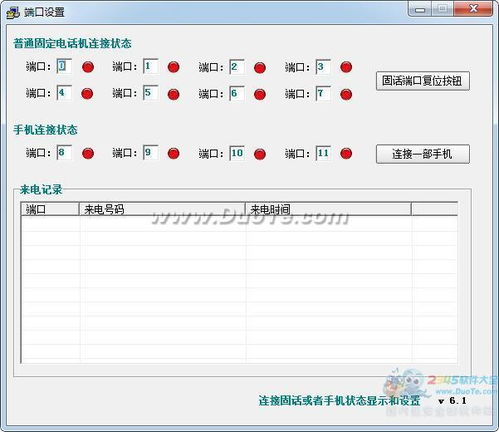Focus the port 9 input box

(150, 153)
